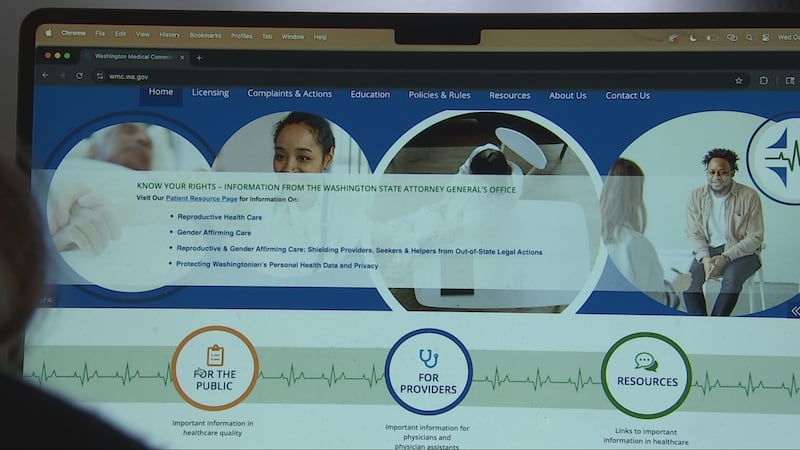The width and height of the screenshot is (800, 450).
Task: View site information icon in address bar
Action: coord(99,76)
